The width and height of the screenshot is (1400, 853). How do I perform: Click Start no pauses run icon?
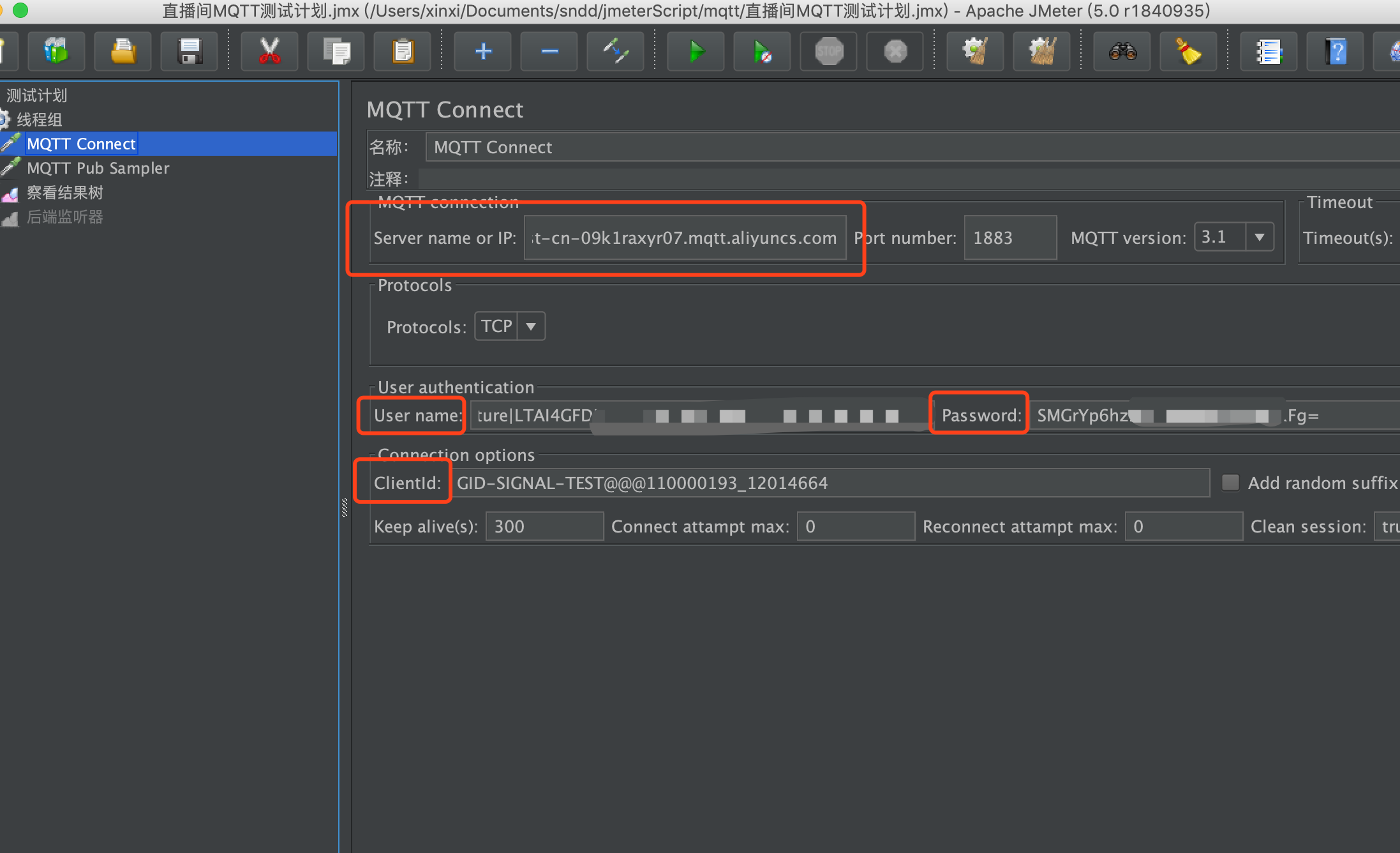tap(762, 52)
